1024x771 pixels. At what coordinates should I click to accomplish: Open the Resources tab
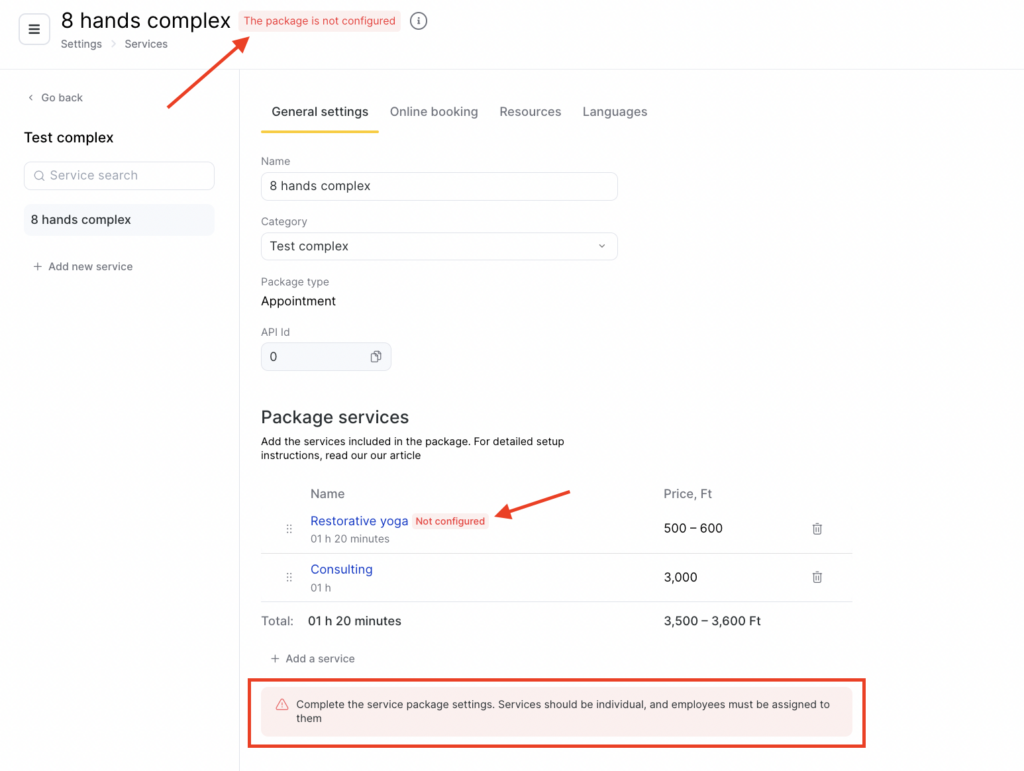pyautogui.click(x=530, y=112)
